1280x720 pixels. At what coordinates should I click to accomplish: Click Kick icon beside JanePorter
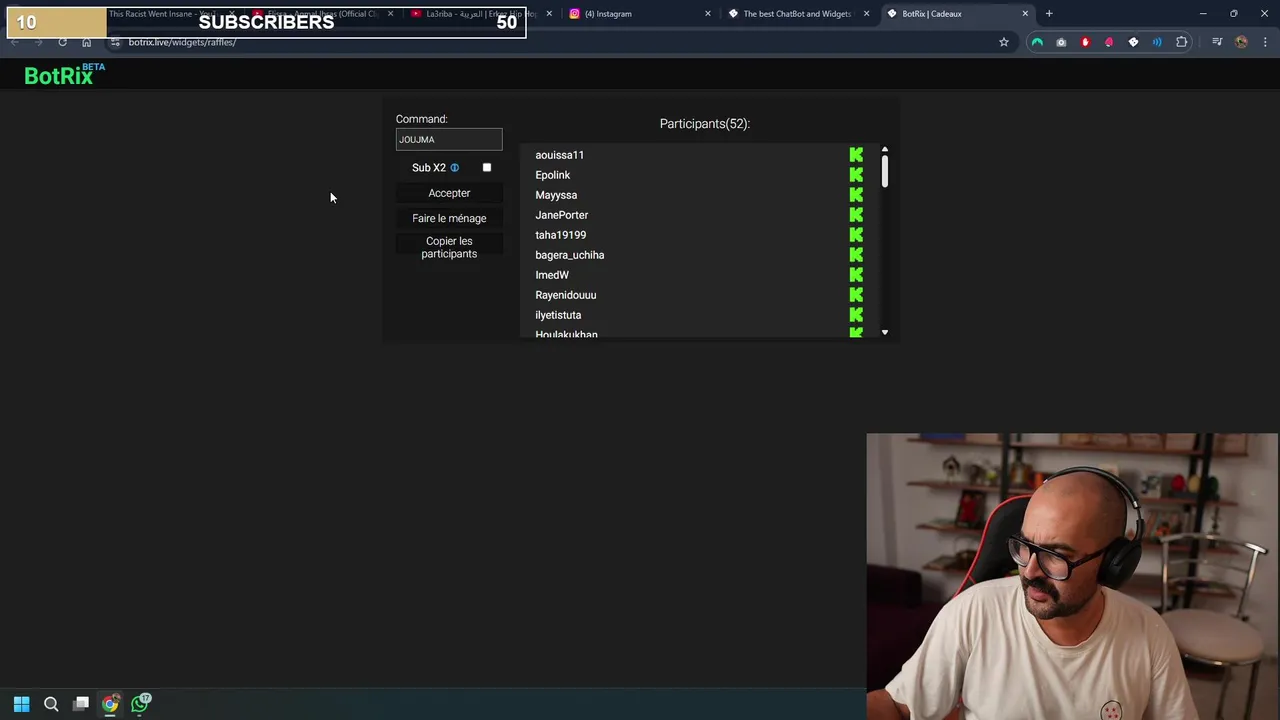tap(856, 215)
